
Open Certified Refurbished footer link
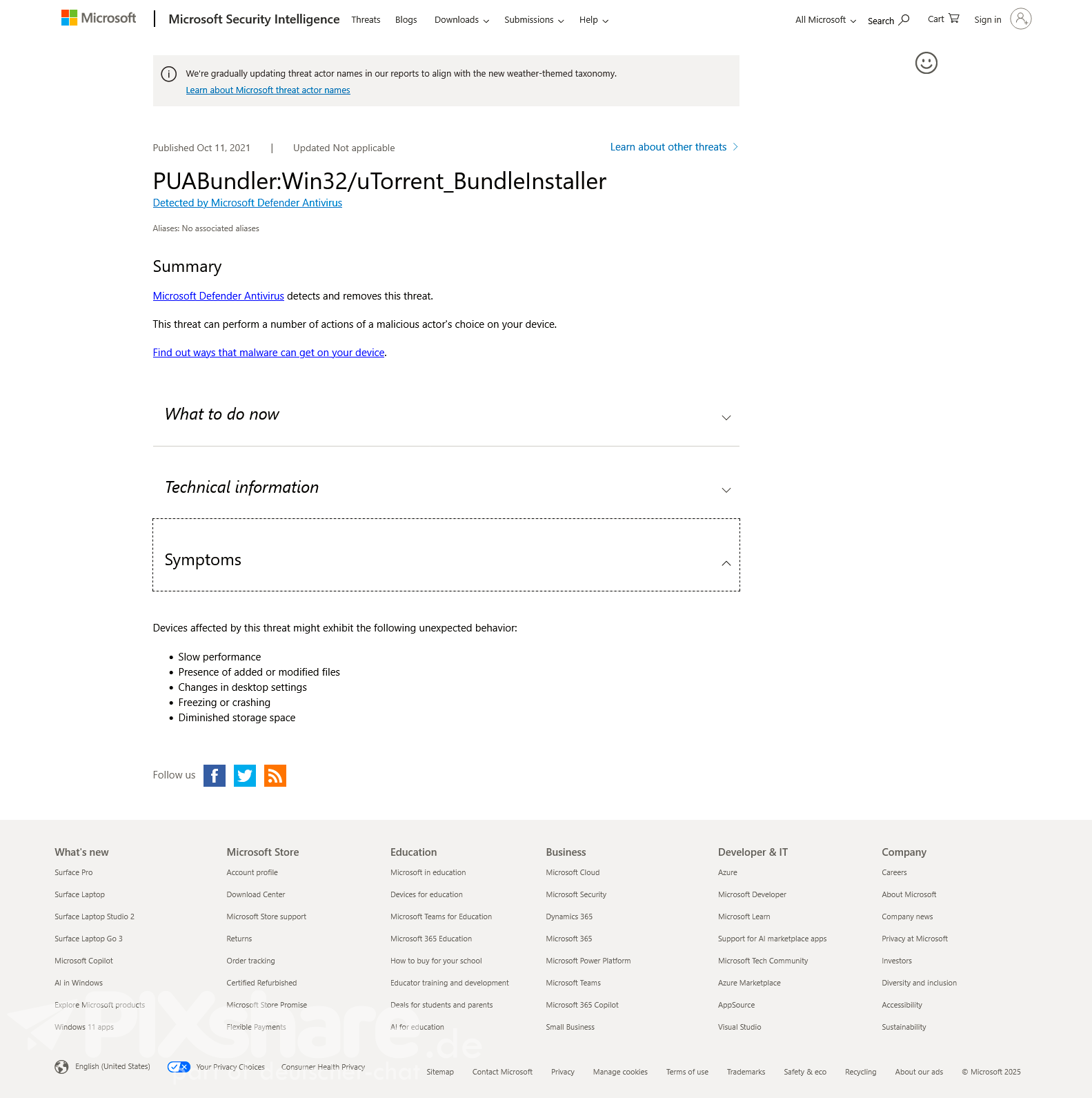click(262, 983)
